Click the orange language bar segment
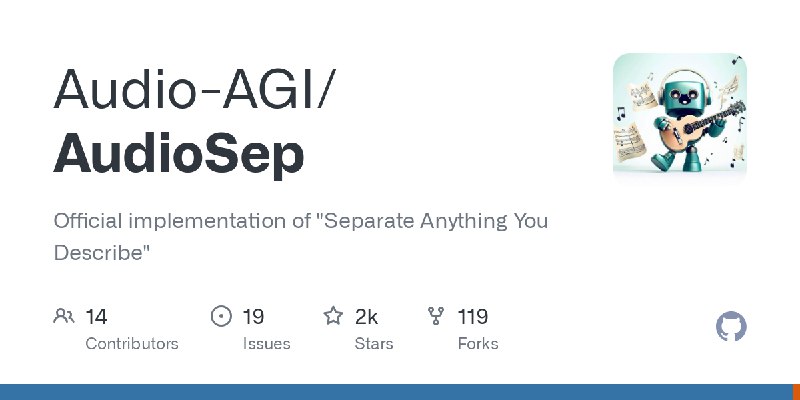This screenshot has height=400, width=800. click(x=796, y=392)
